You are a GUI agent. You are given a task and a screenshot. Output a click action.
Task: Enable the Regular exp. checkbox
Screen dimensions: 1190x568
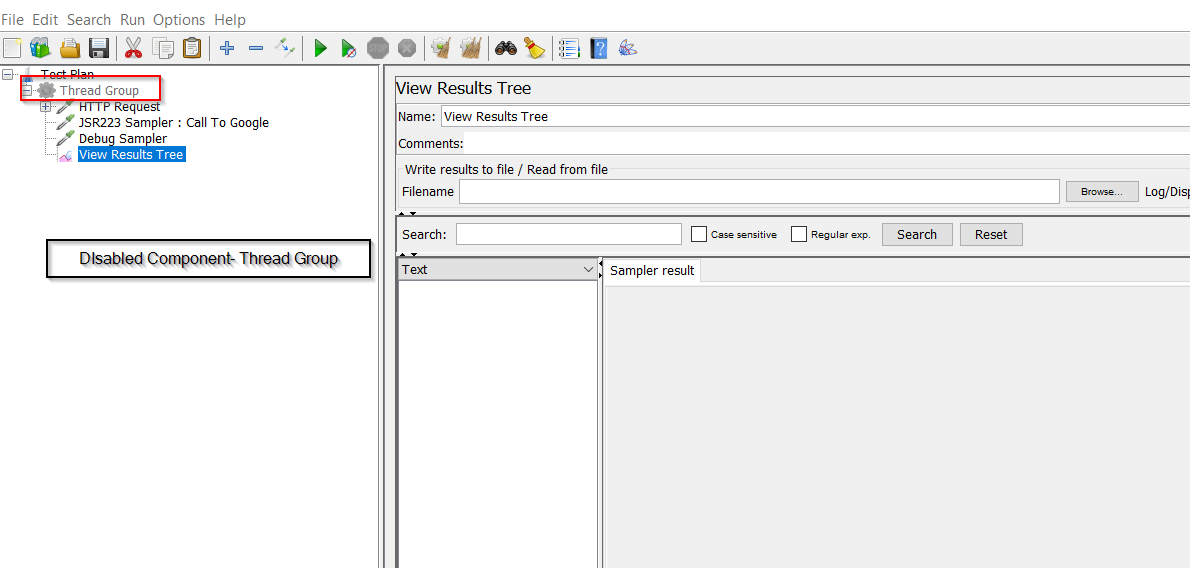(x=798, y=234)
